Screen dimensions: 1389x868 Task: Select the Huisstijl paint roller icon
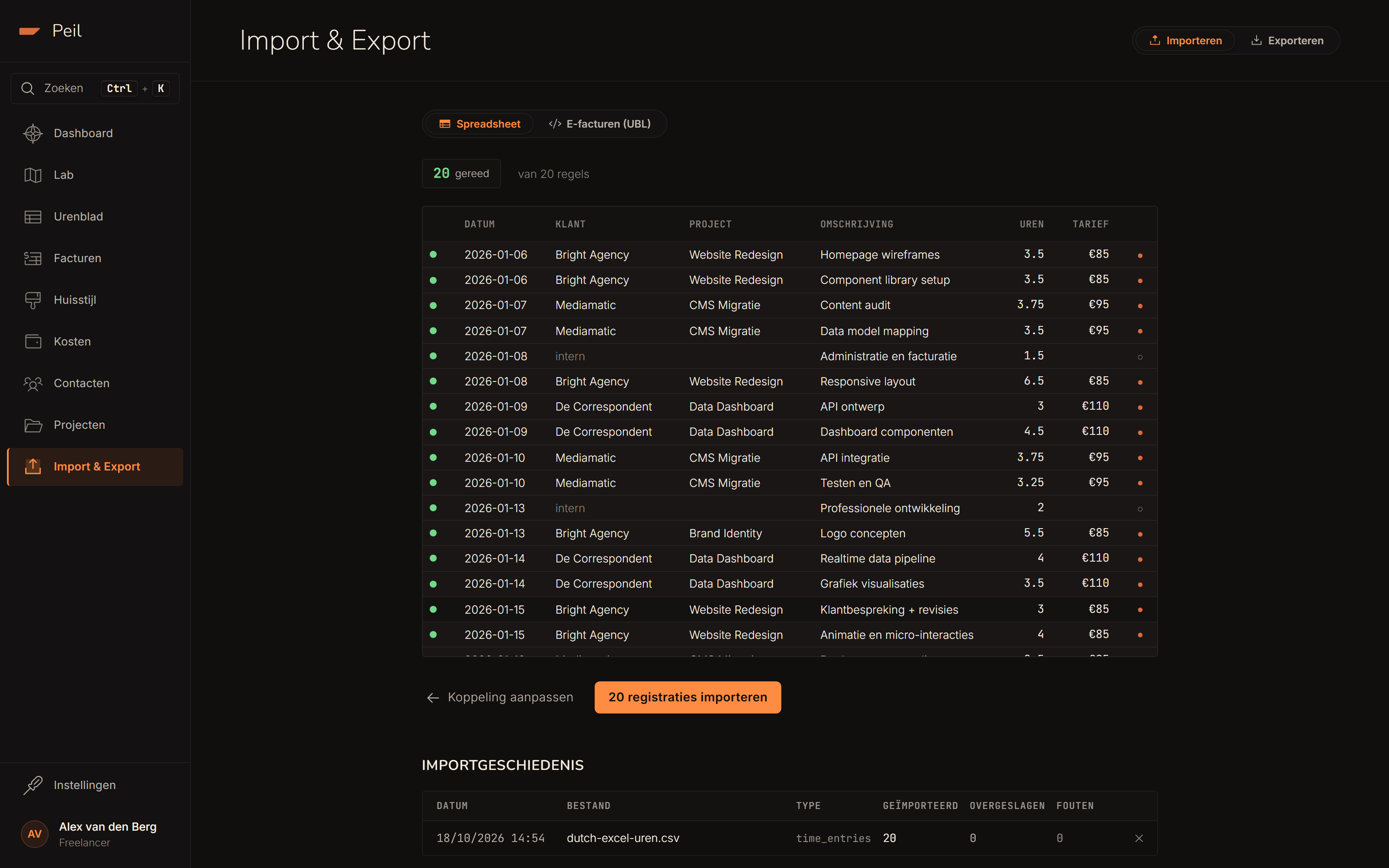(x=33, y=300)
